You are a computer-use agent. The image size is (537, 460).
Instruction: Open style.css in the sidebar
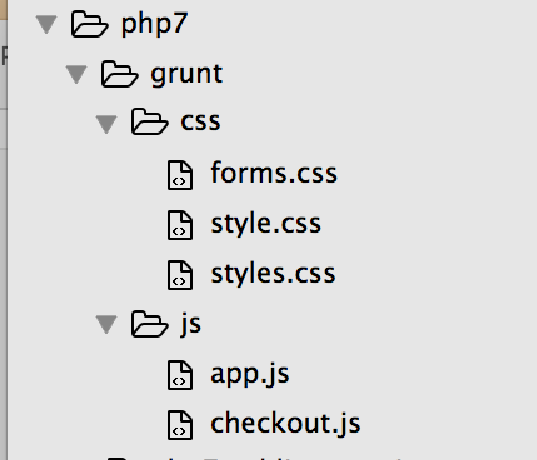tap(266, 225)
